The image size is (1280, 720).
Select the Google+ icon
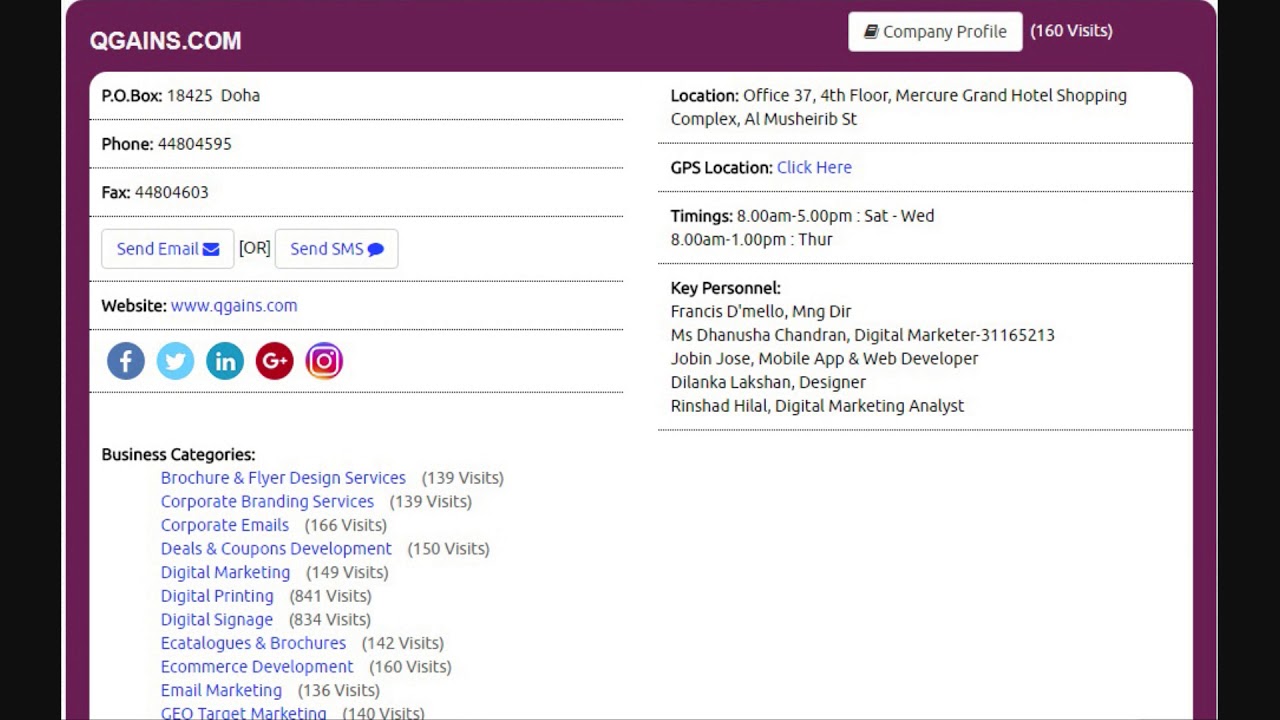[274, 360]
